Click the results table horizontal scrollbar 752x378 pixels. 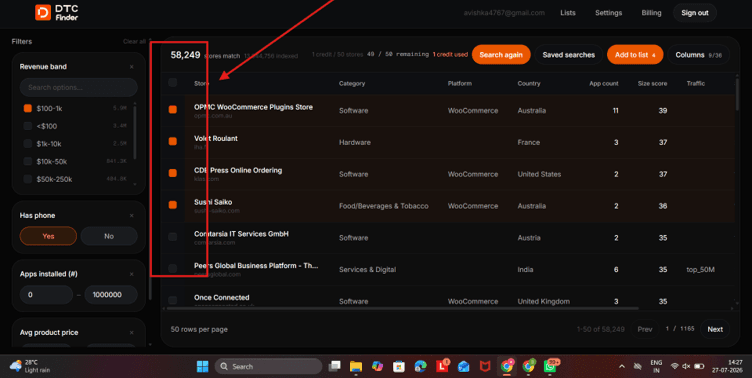point(403,308)
